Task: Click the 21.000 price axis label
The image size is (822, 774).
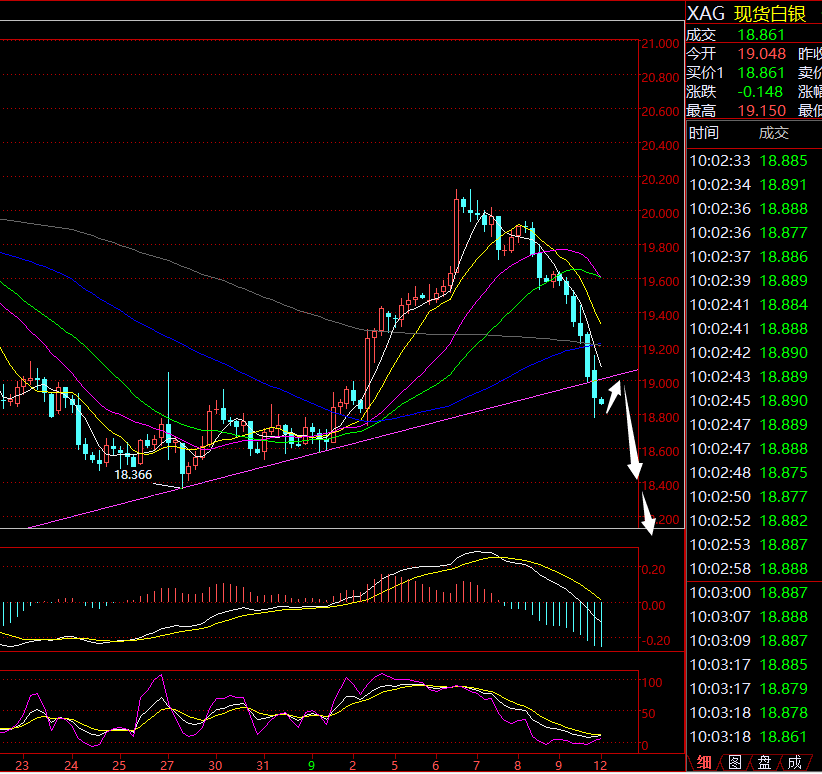Action: (x=661, y=44)
